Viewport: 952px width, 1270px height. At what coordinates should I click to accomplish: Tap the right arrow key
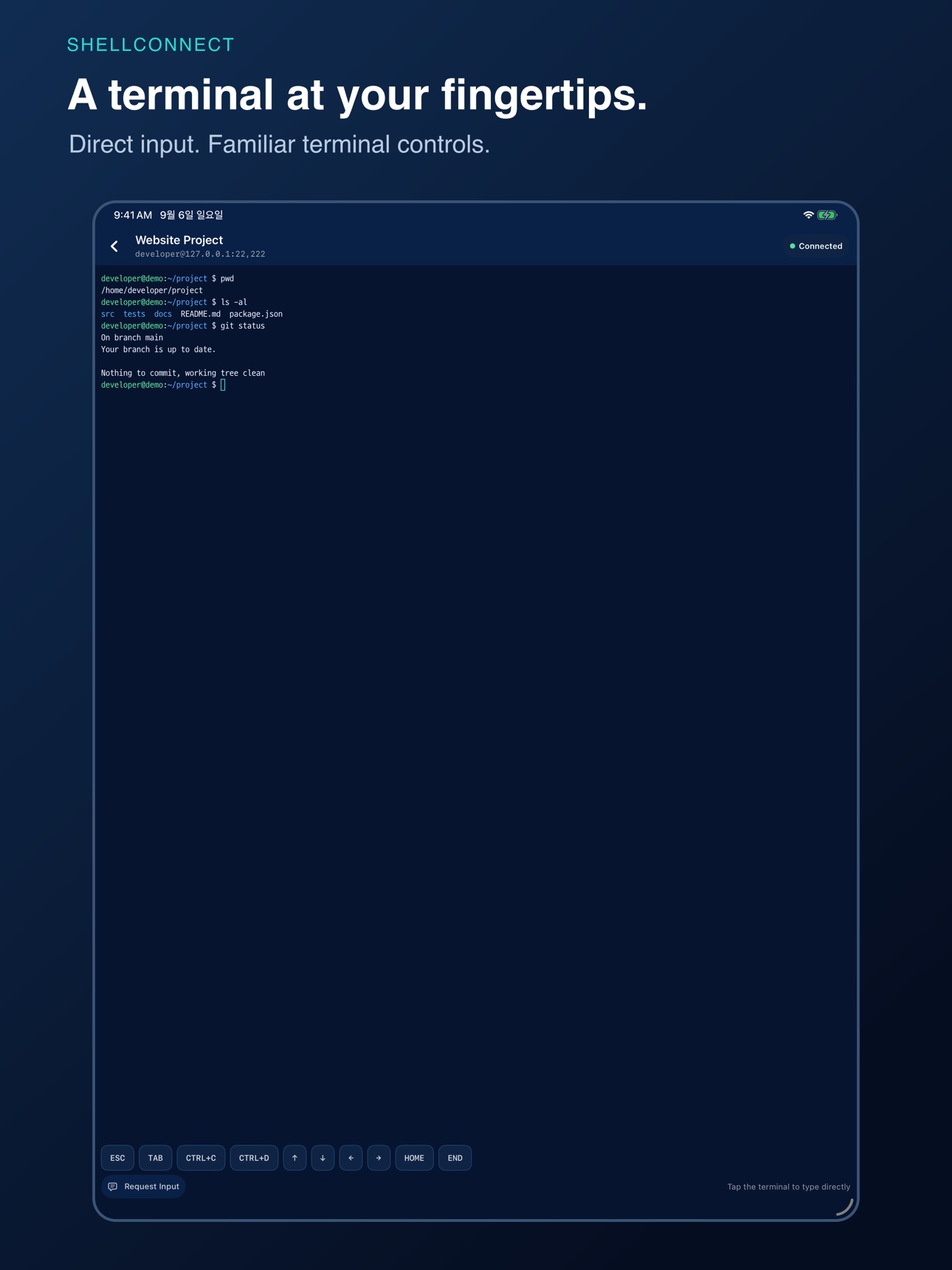379,1158
